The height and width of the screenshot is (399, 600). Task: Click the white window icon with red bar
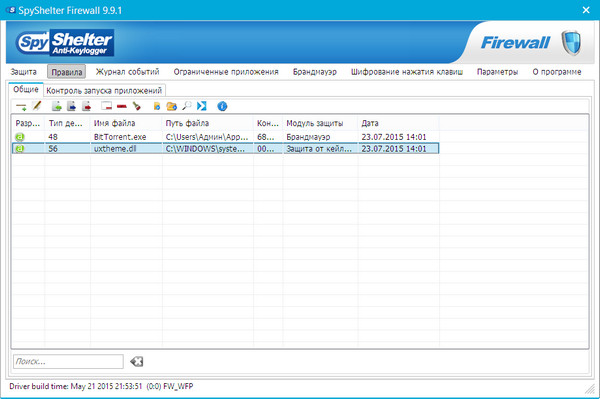[x=106, y=106]
